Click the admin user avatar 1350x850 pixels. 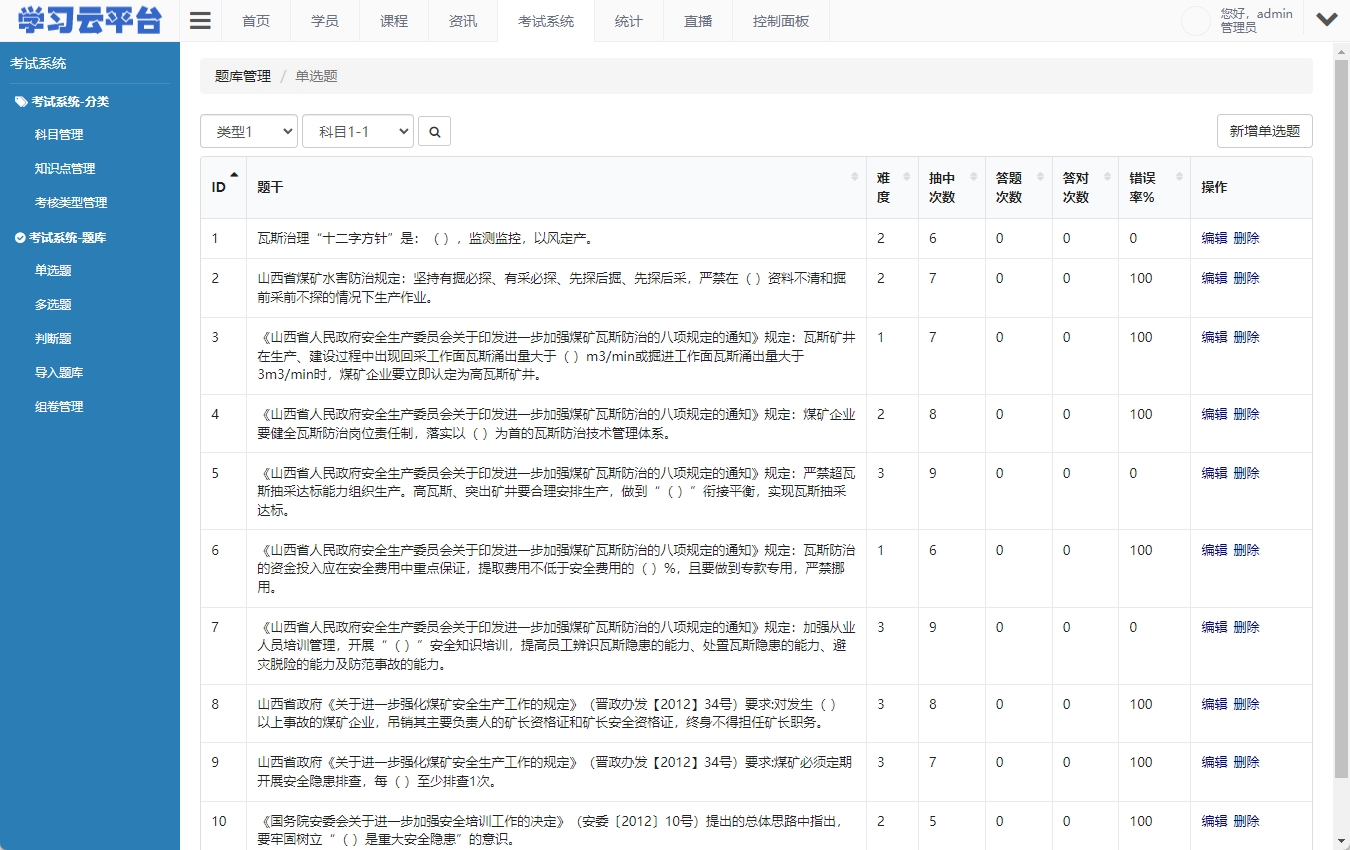tap(1196, 20)
